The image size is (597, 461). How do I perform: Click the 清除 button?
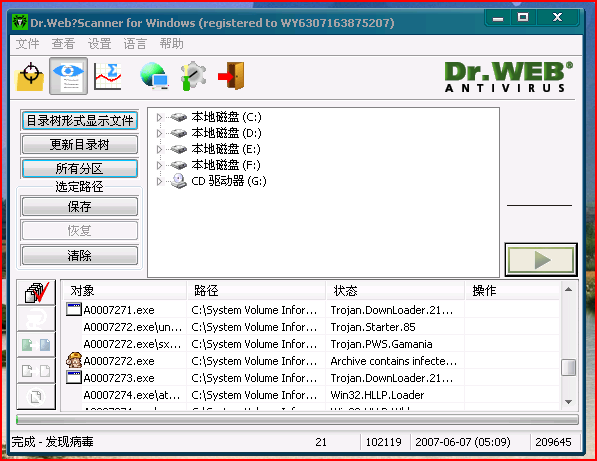pyautogui.click(x=80, y=255)
